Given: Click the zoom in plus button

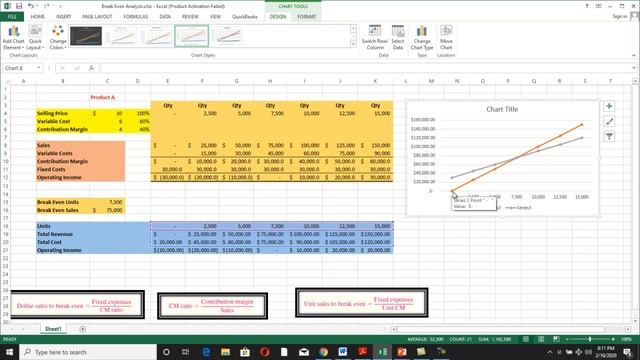Looking at the screenshot, I should click(x=613, y=339).
